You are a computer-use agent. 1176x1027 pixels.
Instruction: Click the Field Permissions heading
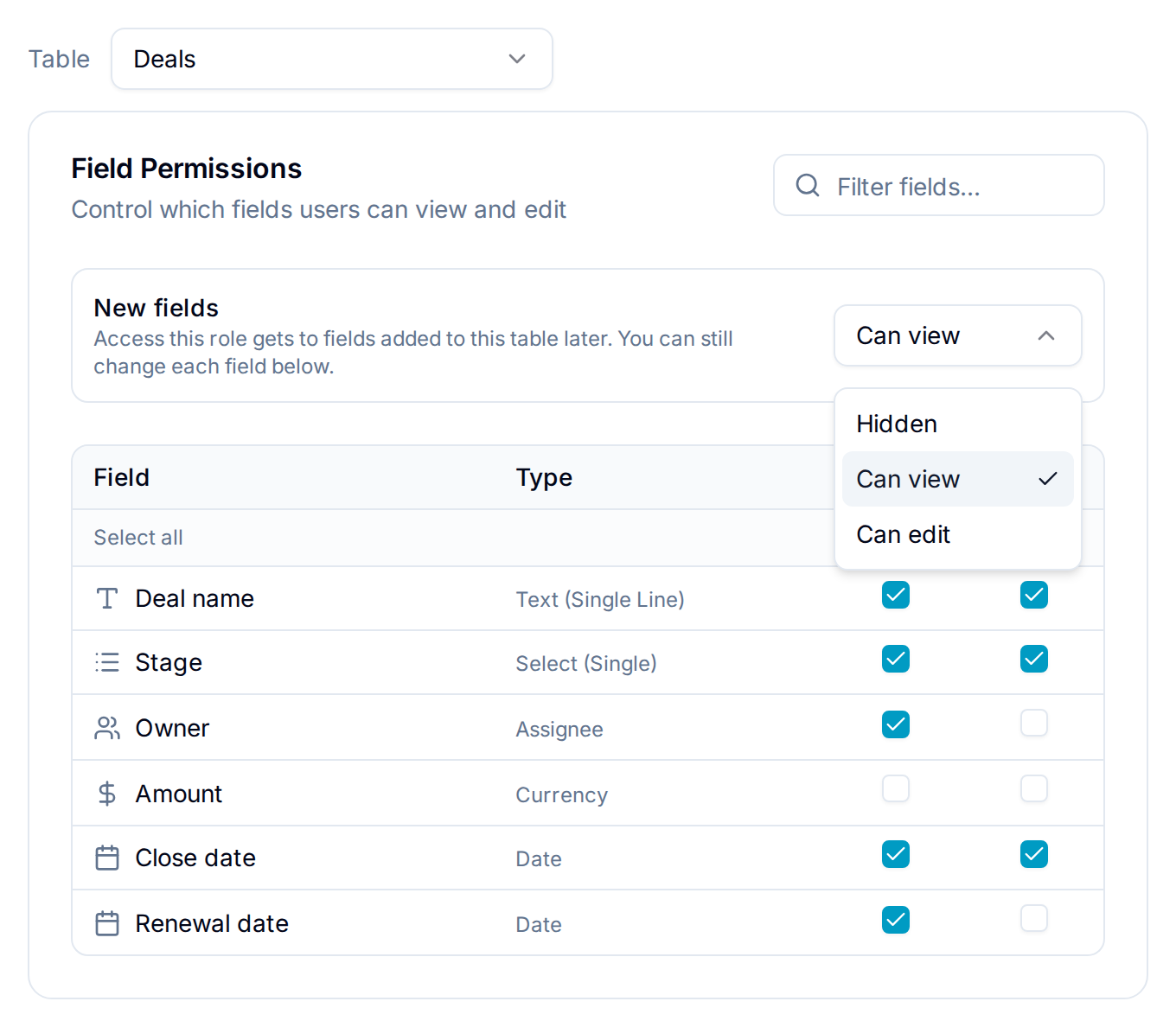[187, 168]
